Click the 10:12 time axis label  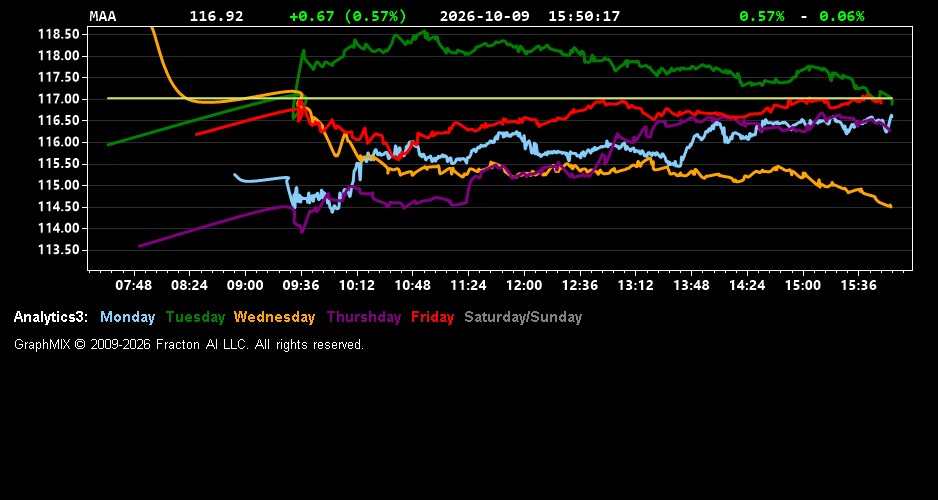tap(357, 285)
